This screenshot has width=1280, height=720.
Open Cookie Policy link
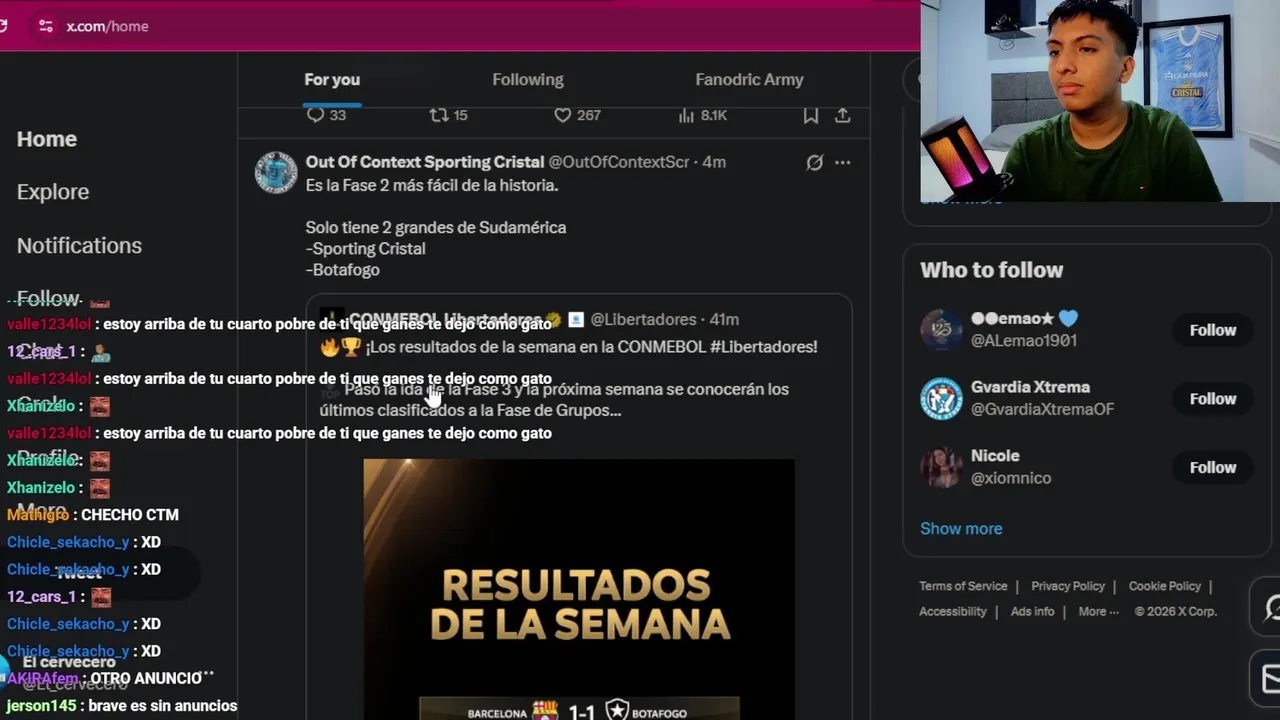(1165, 586)
